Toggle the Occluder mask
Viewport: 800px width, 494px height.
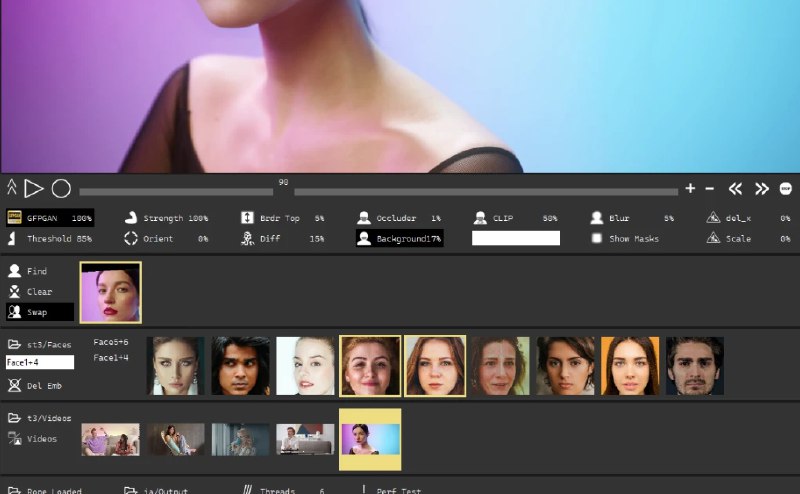pos(362,218)
